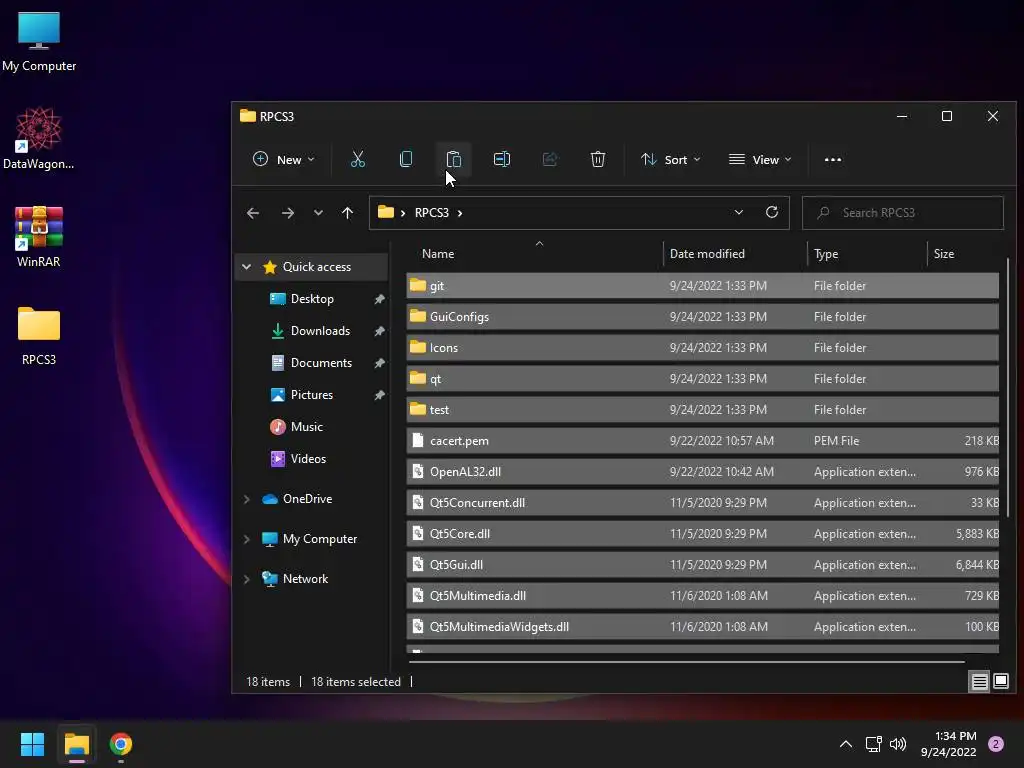
Task: Click the horizontal scrollbar below file list
Action: pyautogui.click(x=686, y=662)
